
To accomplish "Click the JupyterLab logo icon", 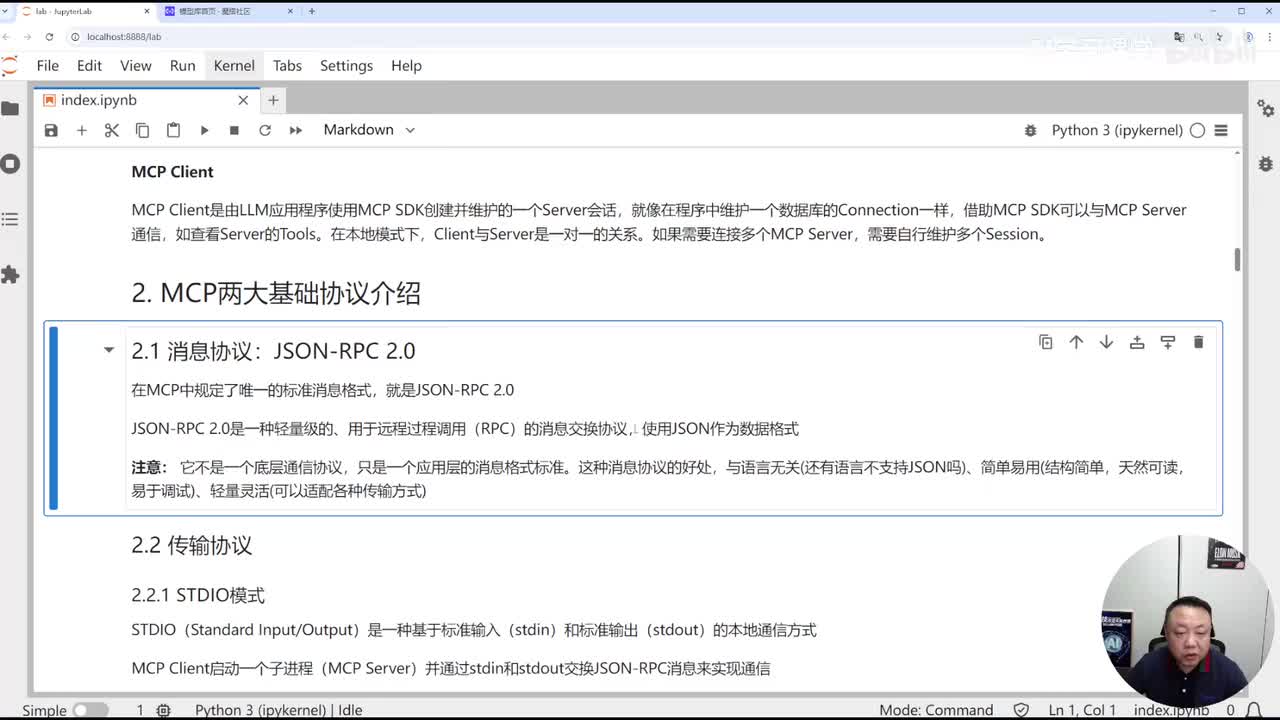I will [10, 66].
